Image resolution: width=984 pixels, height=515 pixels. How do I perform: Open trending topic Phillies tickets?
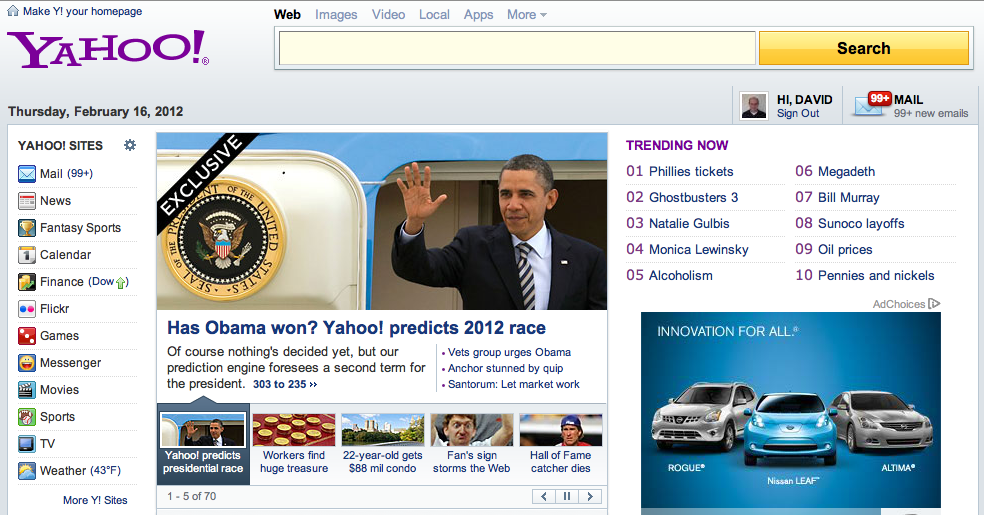691,171
